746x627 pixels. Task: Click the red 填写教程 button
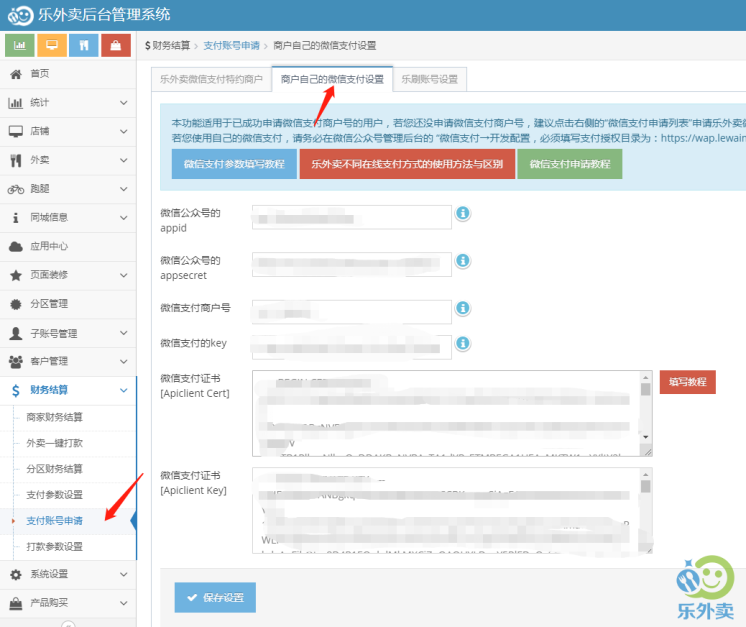click(x=687, y=382)
